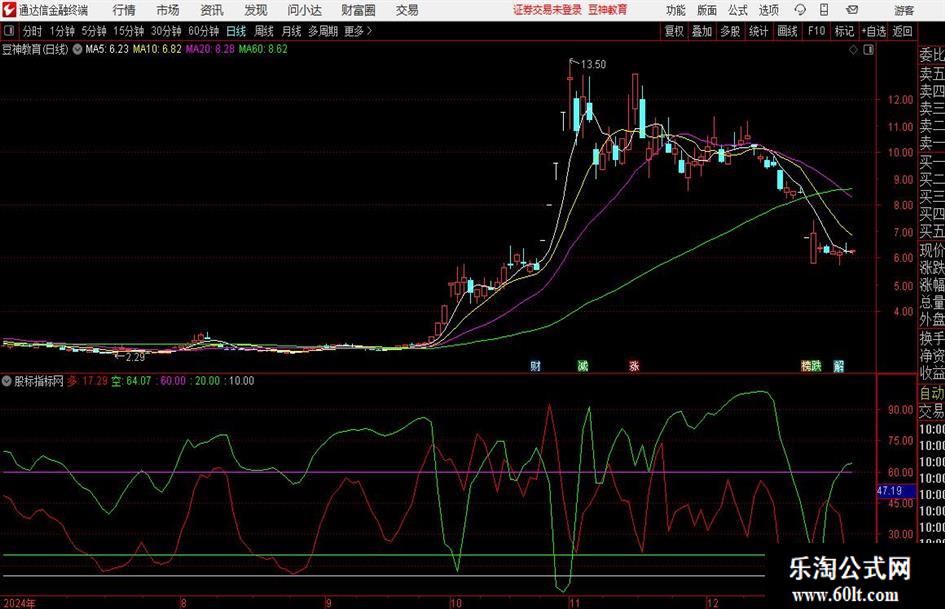Open the 选项 menu
The image size is (945, 609).
tap(768, 10)
